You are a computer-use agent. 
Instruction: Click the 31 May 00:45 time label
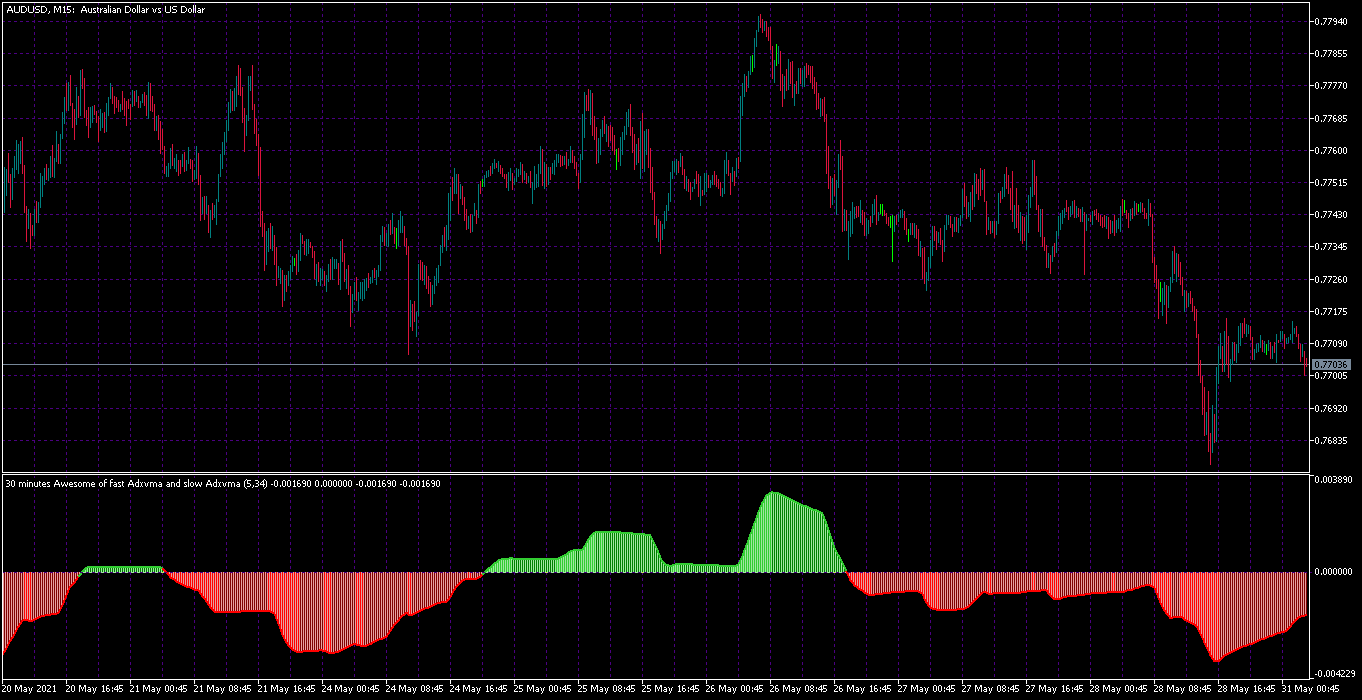pos(1311,689)
